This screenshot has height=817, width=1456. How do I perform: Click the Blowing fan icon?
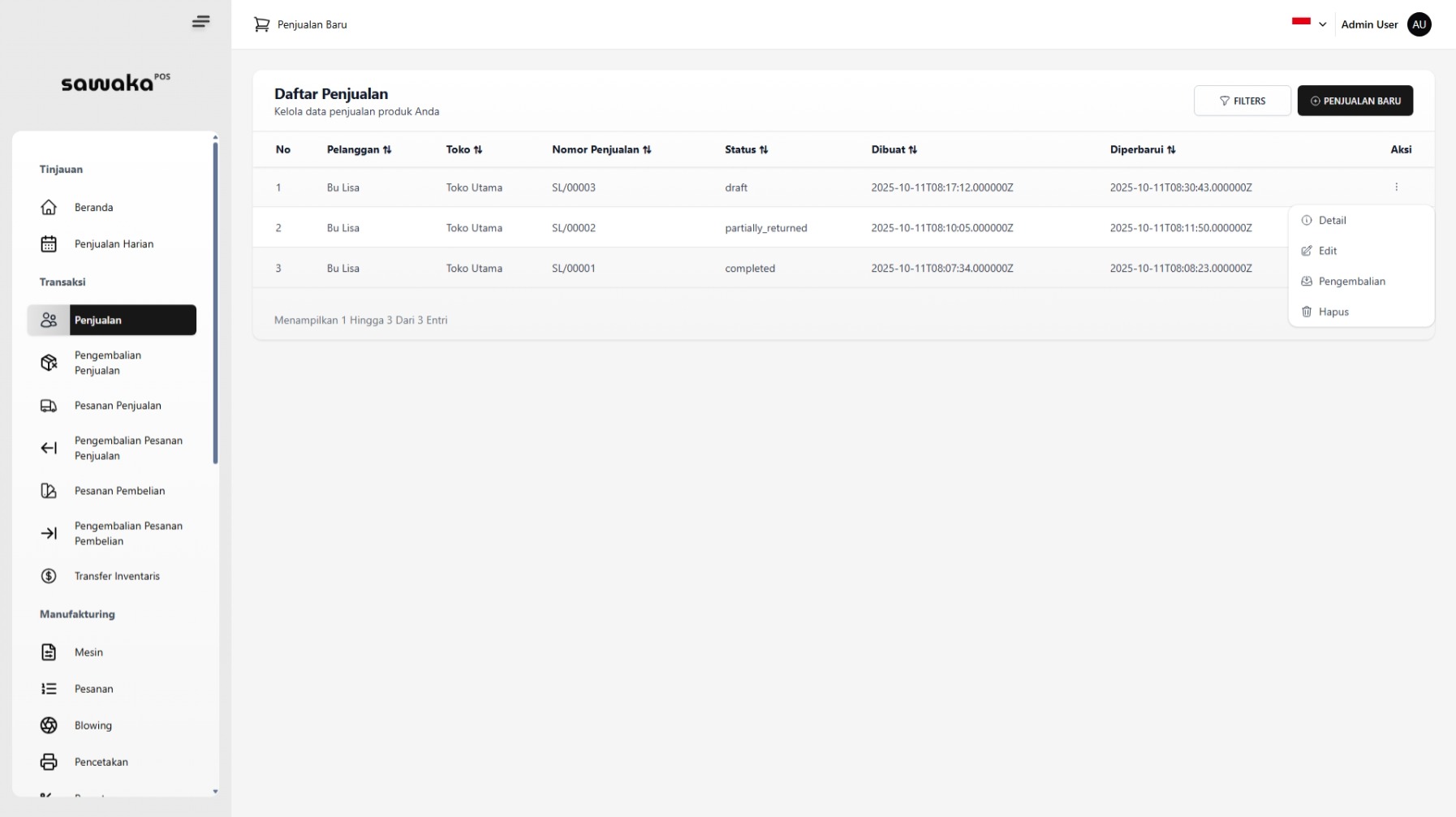click(x=49, y=725)
